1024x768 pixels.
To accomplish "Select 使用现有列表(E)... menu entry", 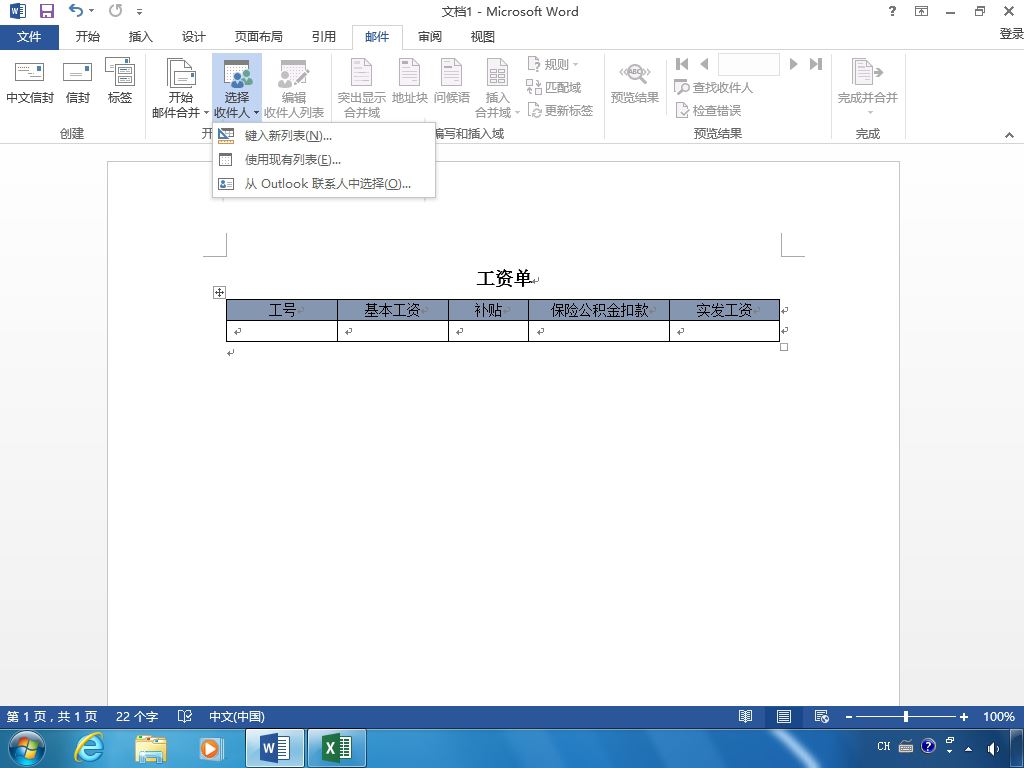I will coord(324,160).
